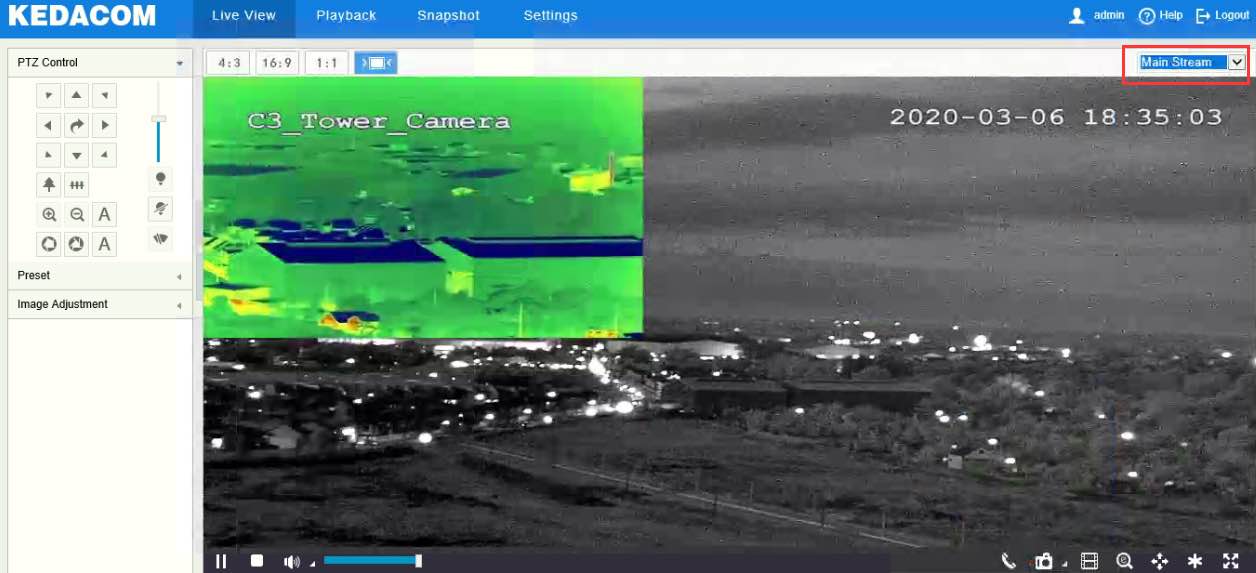Mute the speaker audio icon

coord(291,562)
